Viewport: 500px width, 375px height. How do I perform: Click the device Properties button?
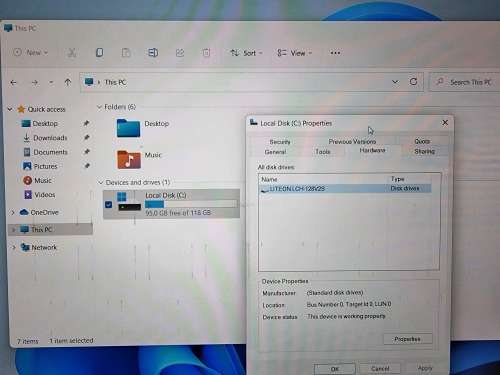point(407,339)
